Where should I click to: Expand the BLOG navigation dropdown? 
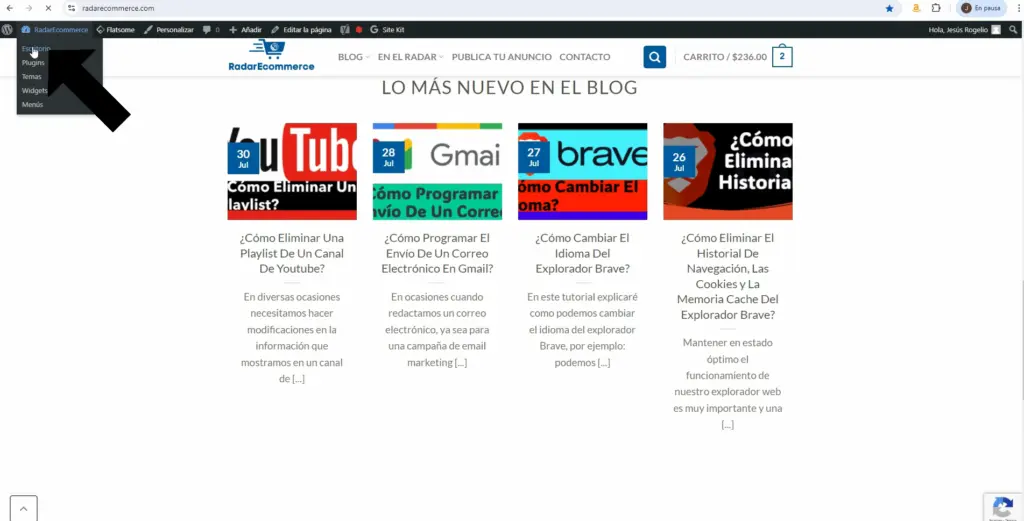click(353, 57)
